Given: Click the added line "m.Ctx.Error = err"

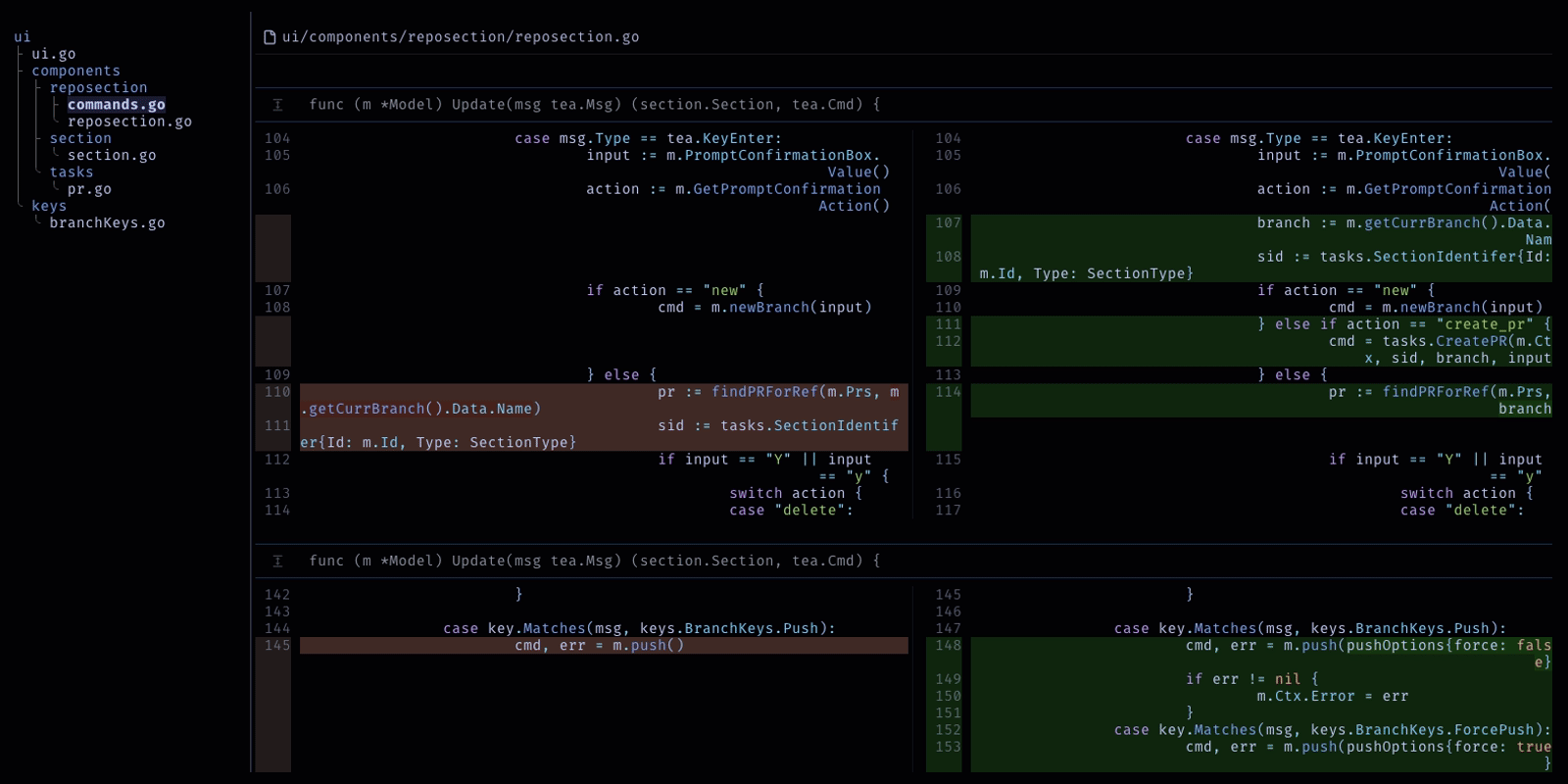Looking at the screenshot, I should click(x=1261, y=697).
